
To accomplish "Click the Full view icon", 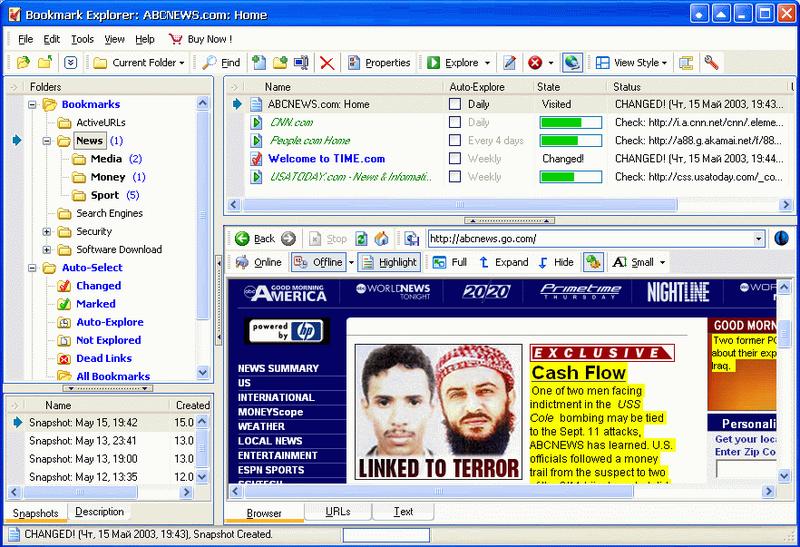I will click(439, 262).
